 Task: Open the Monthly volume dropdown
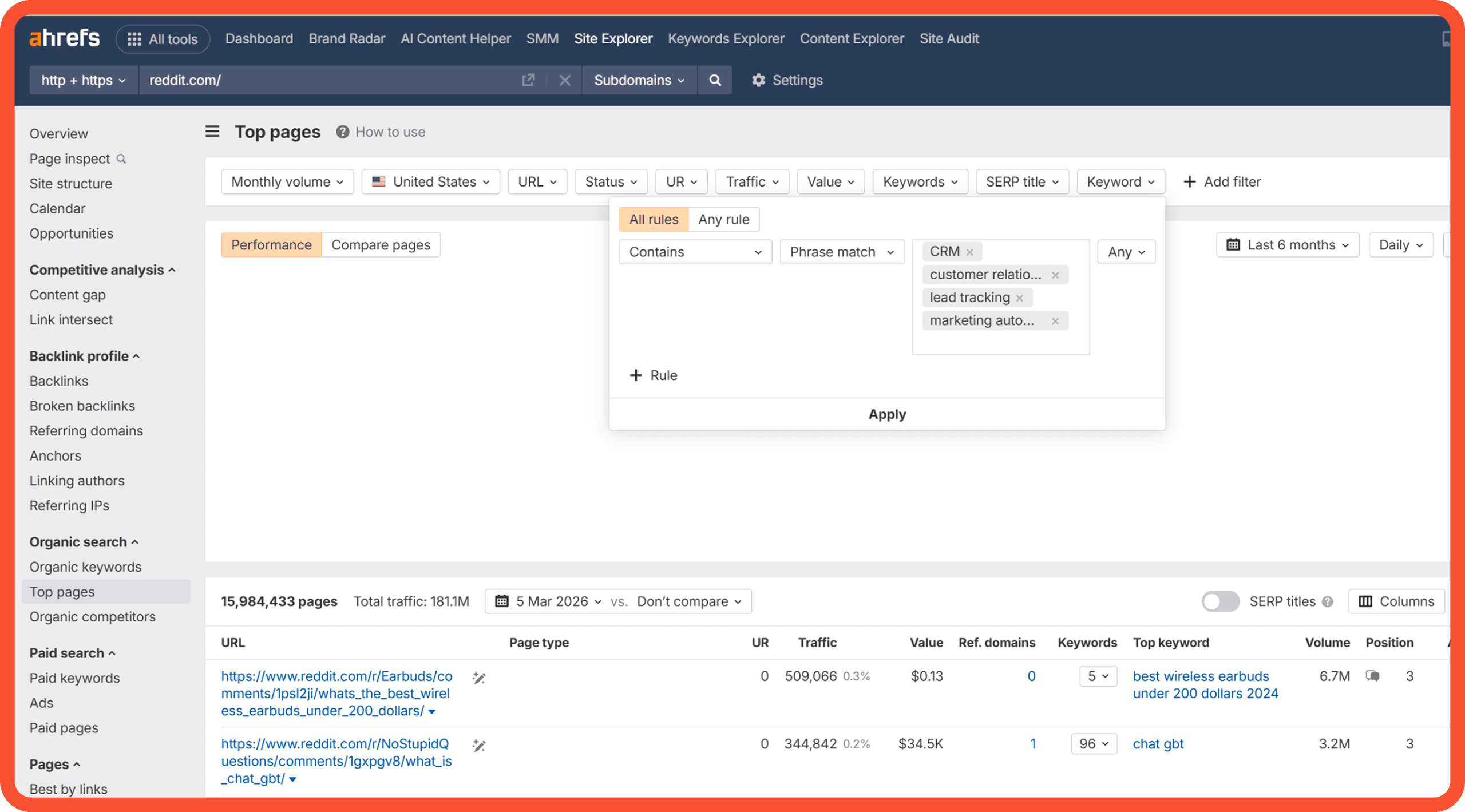tap(287, 181)
